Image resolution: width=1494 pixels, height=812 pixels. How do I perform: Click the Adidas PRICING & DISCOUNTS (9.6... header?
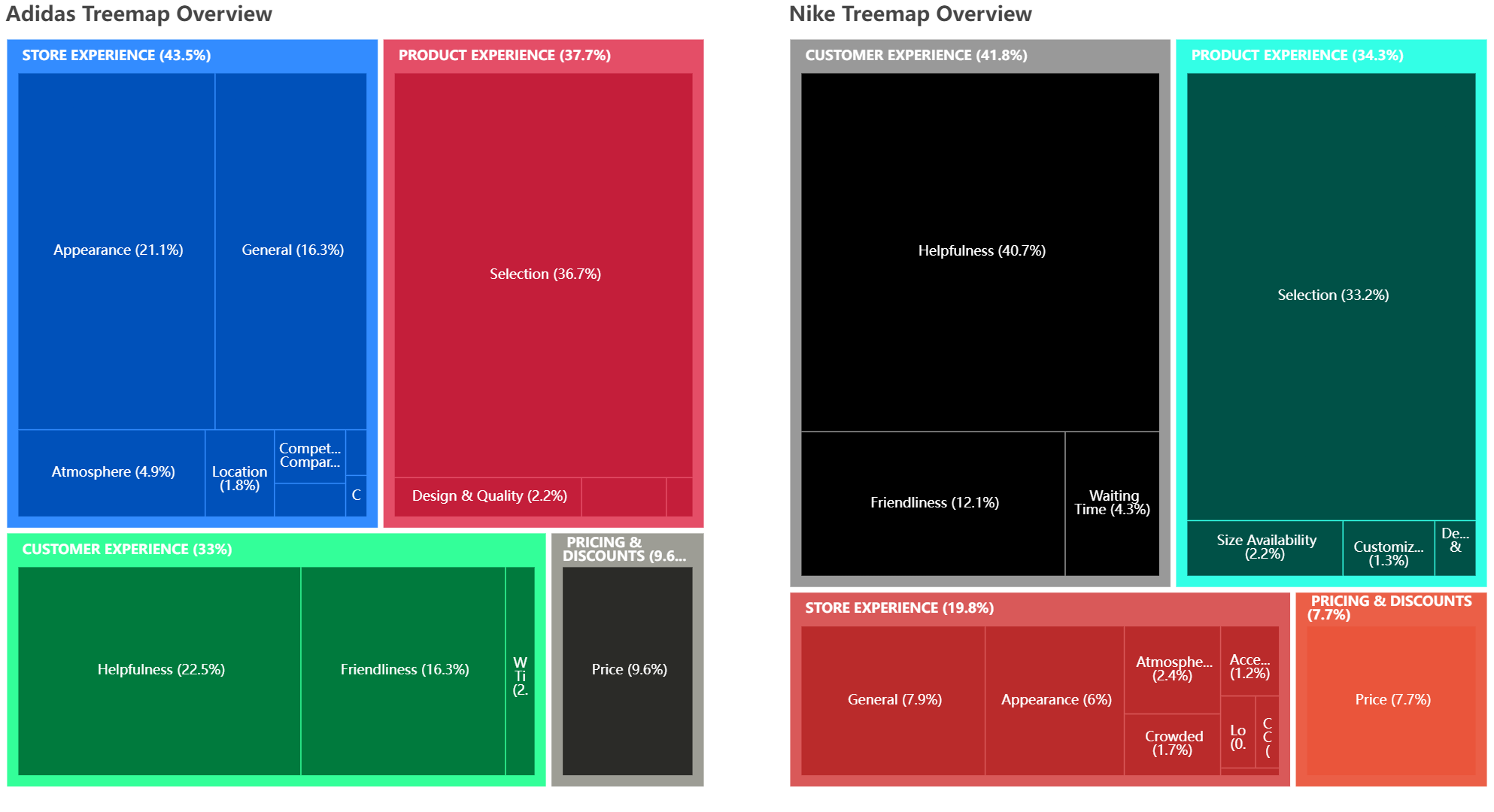pyautogui.click(x=624, y=550)
